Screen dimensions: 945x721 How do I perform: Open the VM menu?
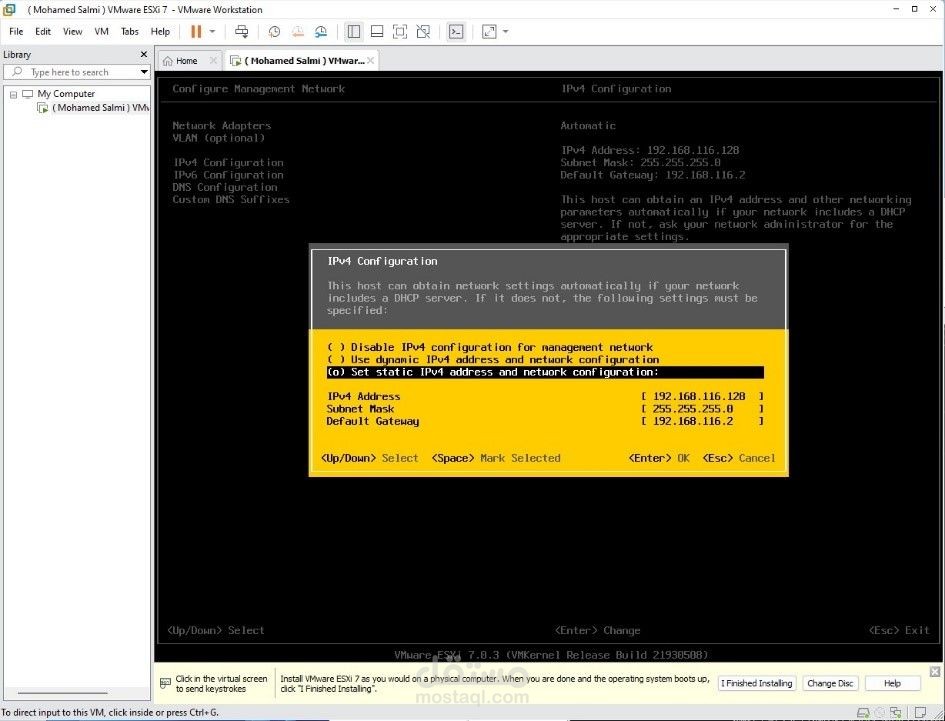coord(101,31)
